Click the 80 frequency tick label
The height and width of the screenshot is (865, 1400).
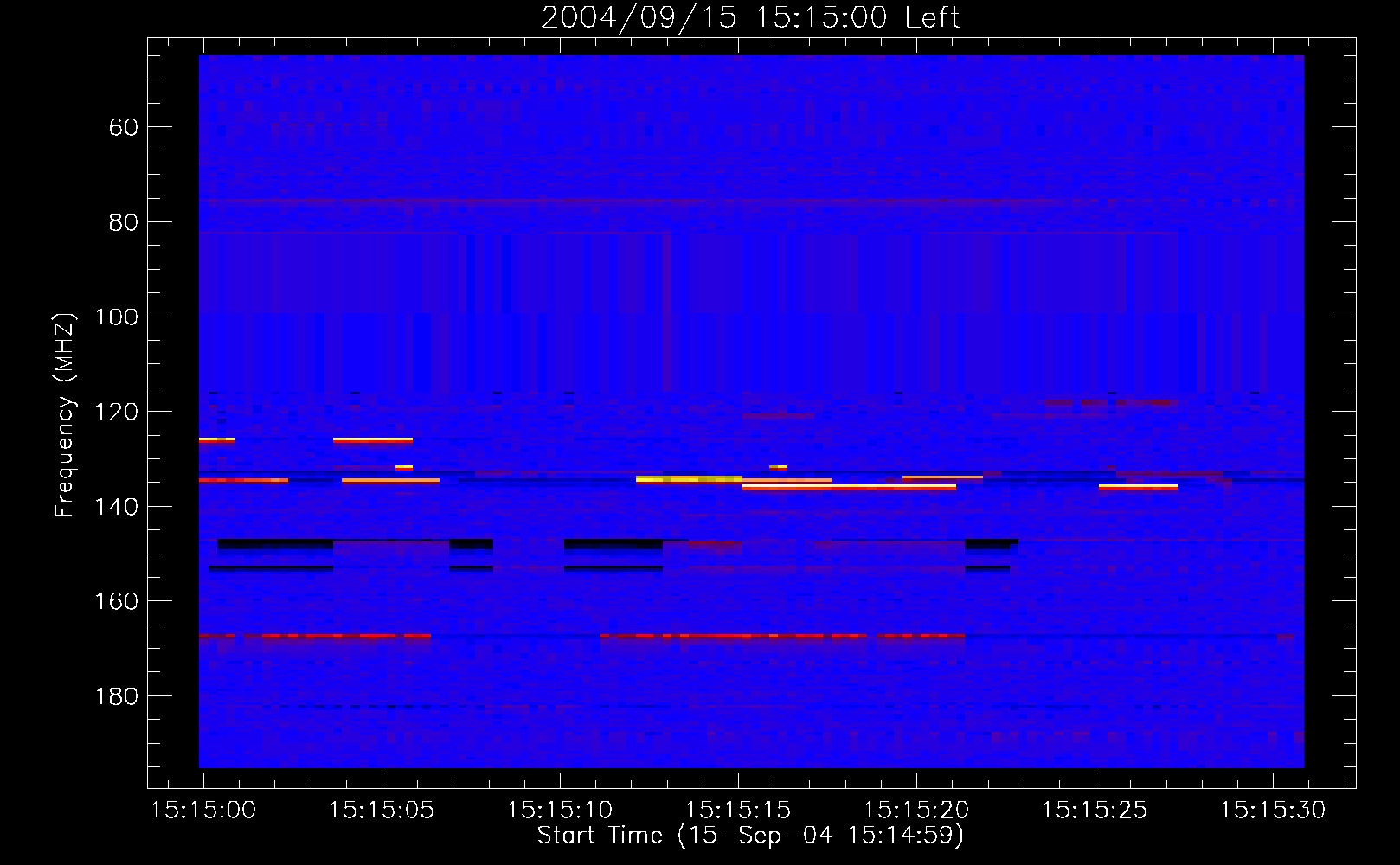click(124, 222)
